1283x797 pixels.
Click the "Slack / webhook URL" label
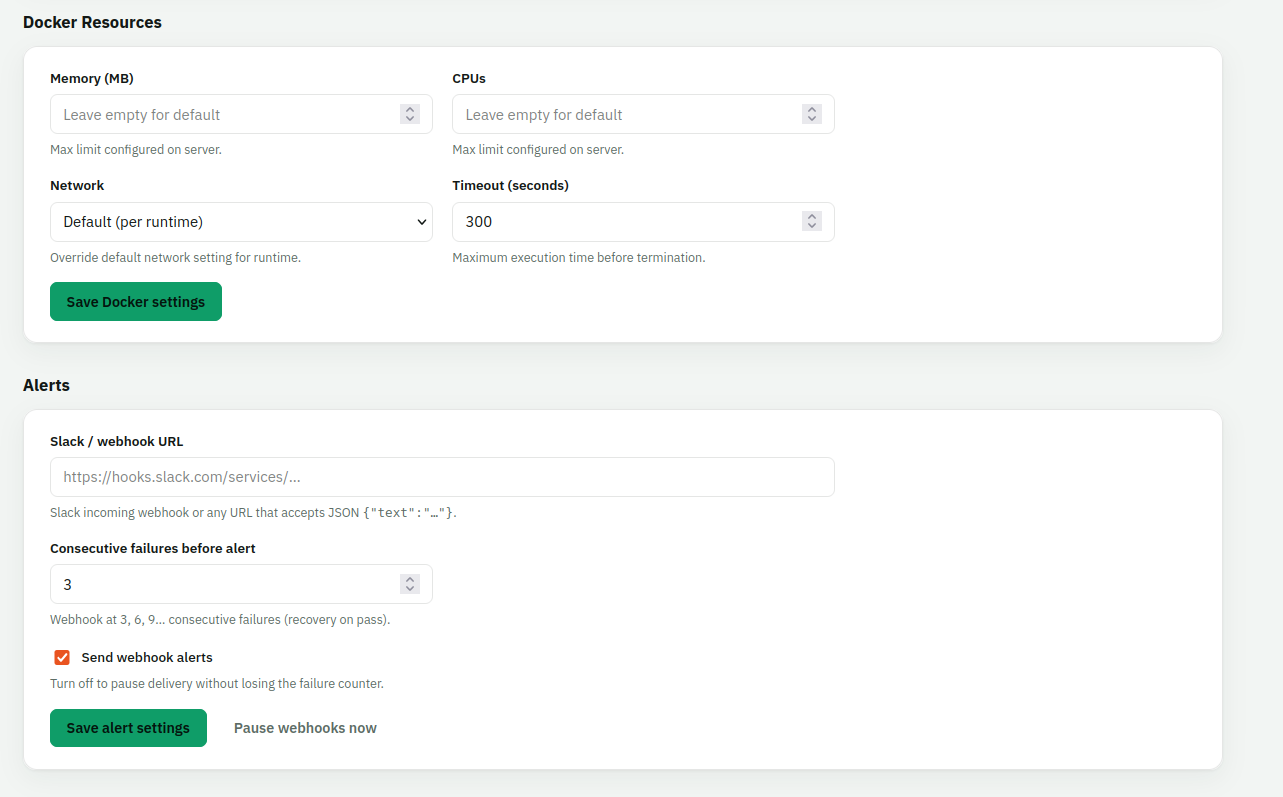click(x=117, y=441)
